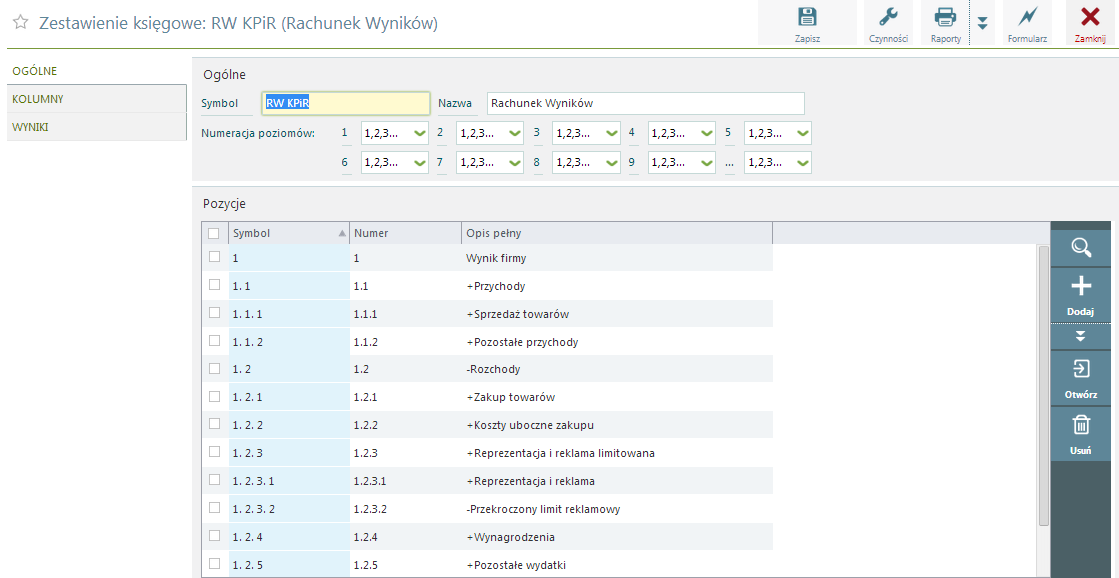Open level 8 numbering dropdown
This screenshot has width=1119, height=578.
[x=587, y=162]
